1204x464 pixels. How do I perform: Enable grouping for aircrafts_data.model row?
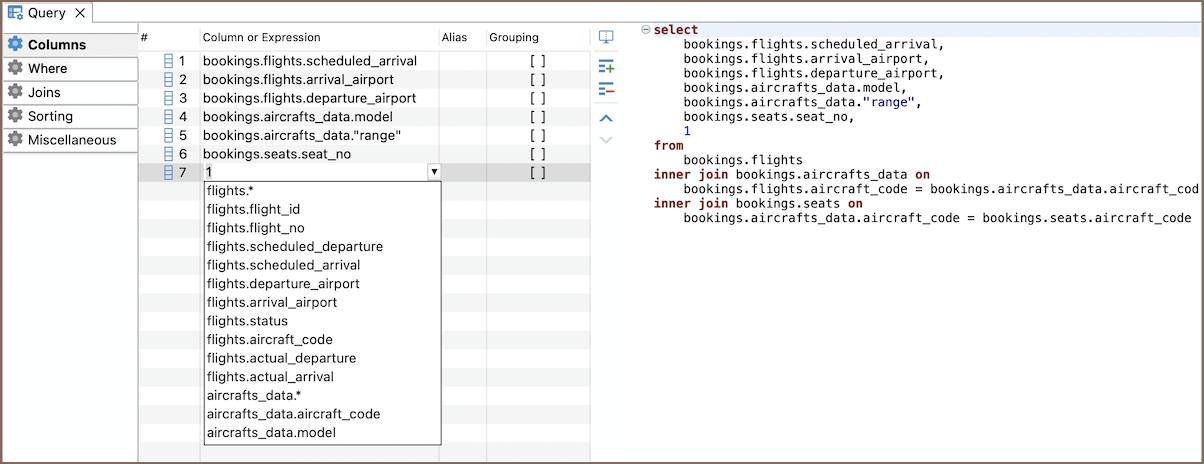coord(537,117)
